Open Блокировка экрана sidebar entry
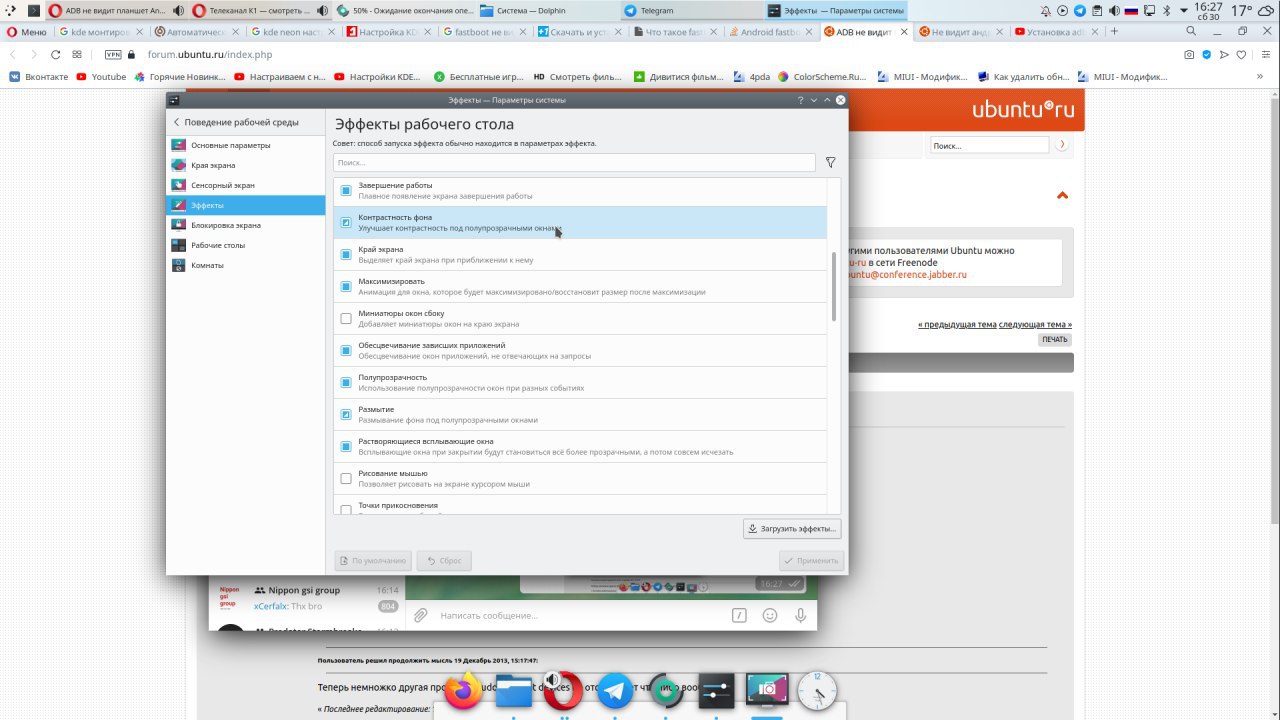The width and height of the screenshot is (1280, 720). tap(246, 225)
